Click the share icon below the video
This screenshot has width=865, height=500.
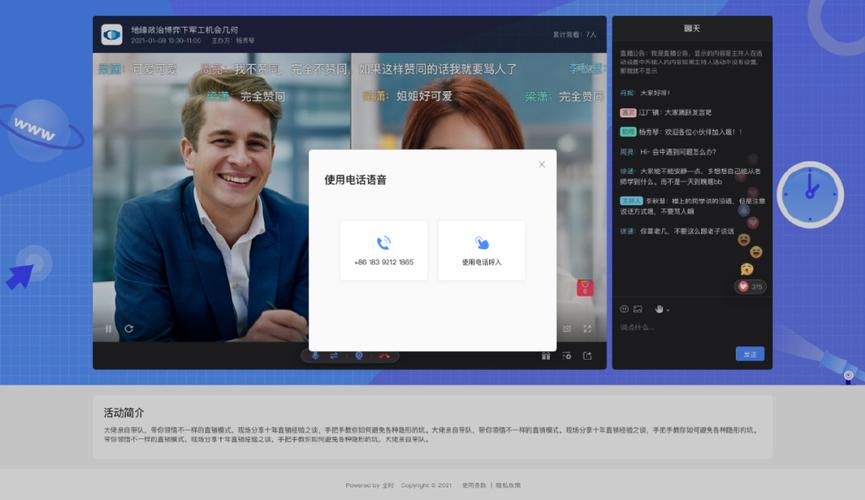point(587,356)
